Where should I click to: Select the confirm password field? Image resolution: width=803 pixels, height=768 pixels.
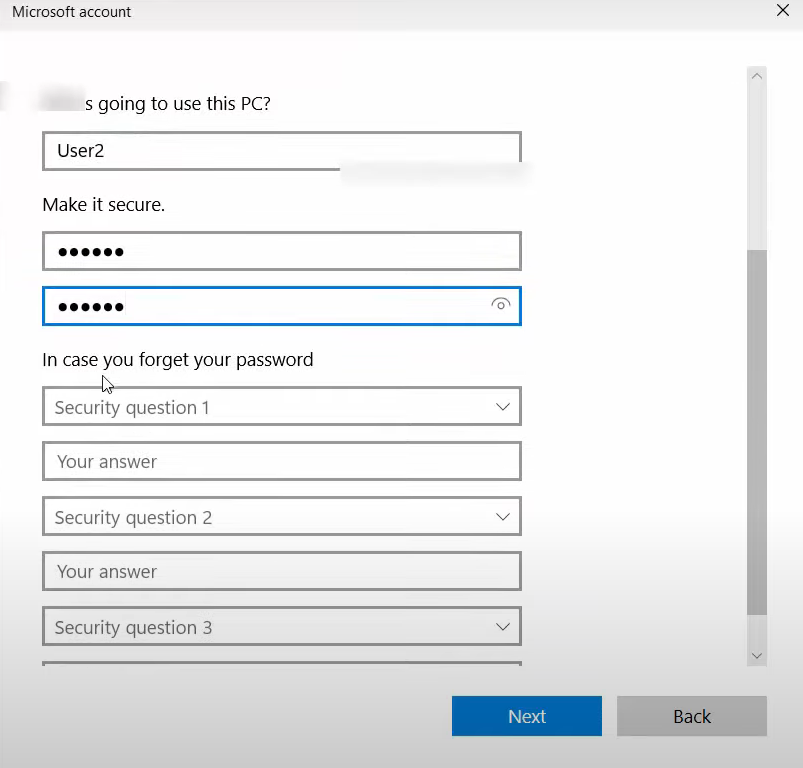[260, 306]
